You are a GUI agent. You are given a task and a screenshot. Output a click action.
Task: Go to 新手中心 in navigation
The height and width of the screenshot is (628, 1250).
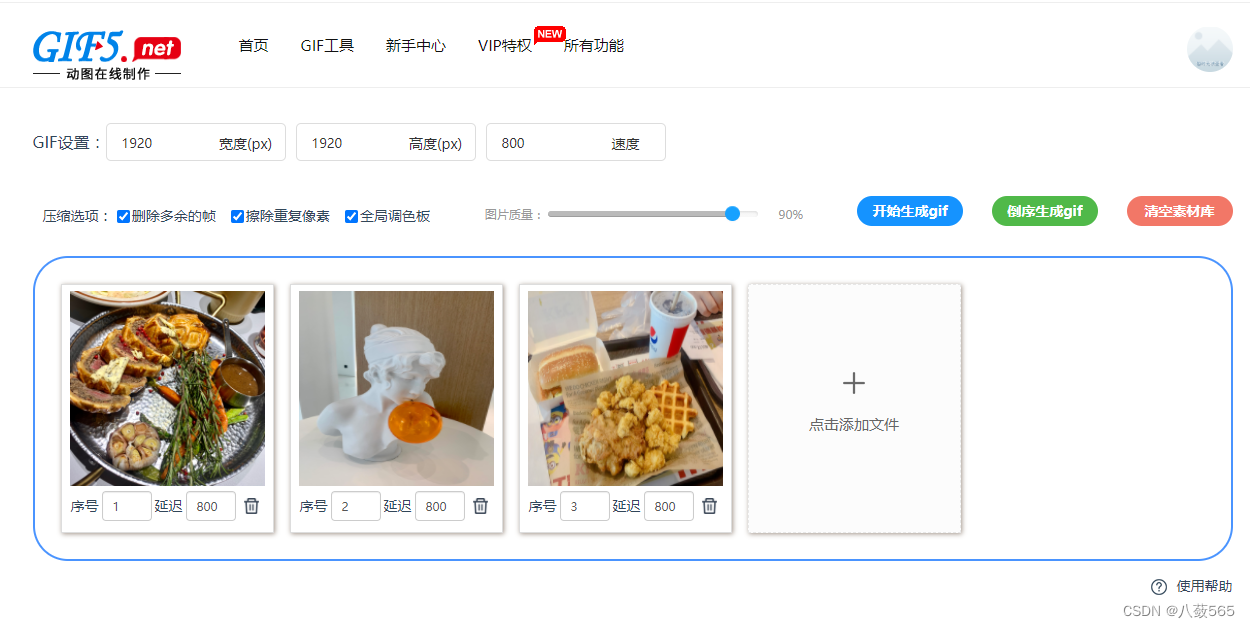click(416, 46)
